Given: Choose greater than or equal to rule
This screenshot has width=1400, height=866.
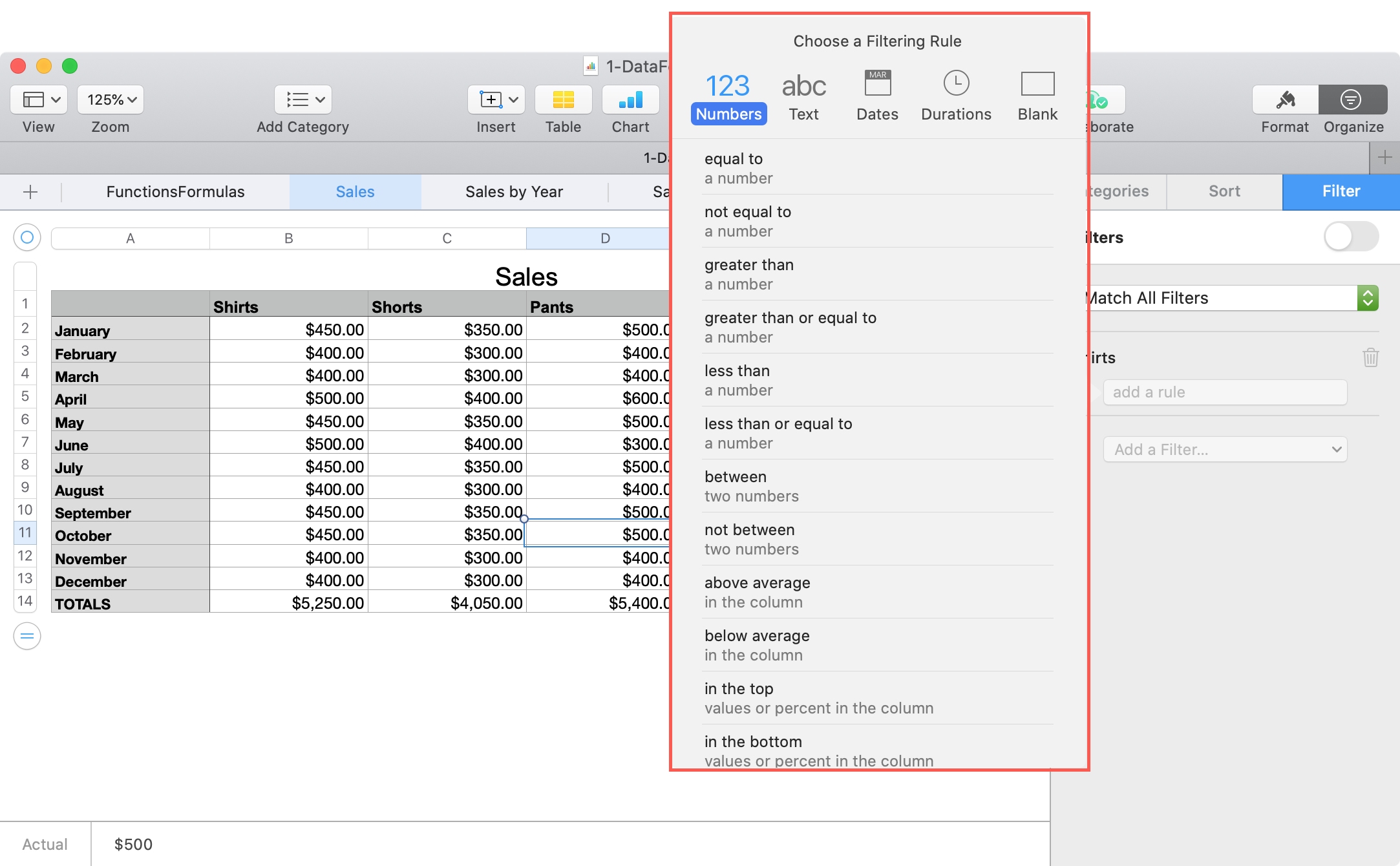Looking at the screenshot, I should [878, 327].
